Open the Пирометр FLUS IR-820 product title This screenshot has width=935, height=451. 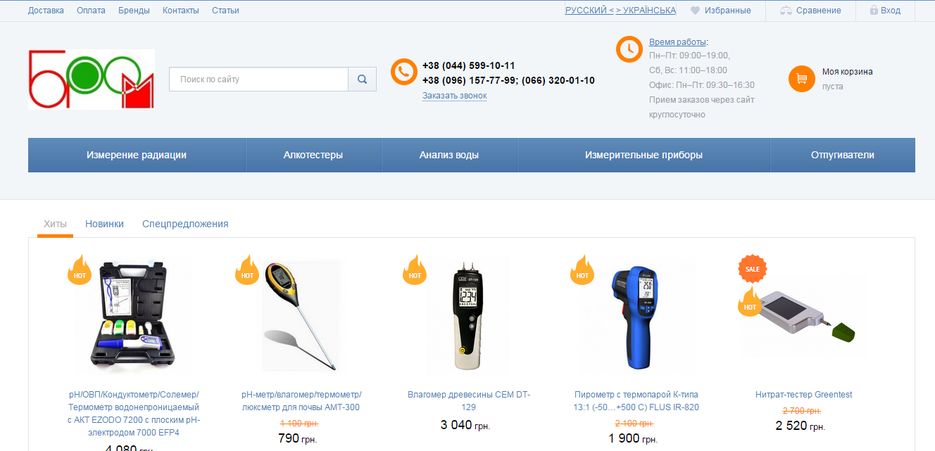click(636, 401)
